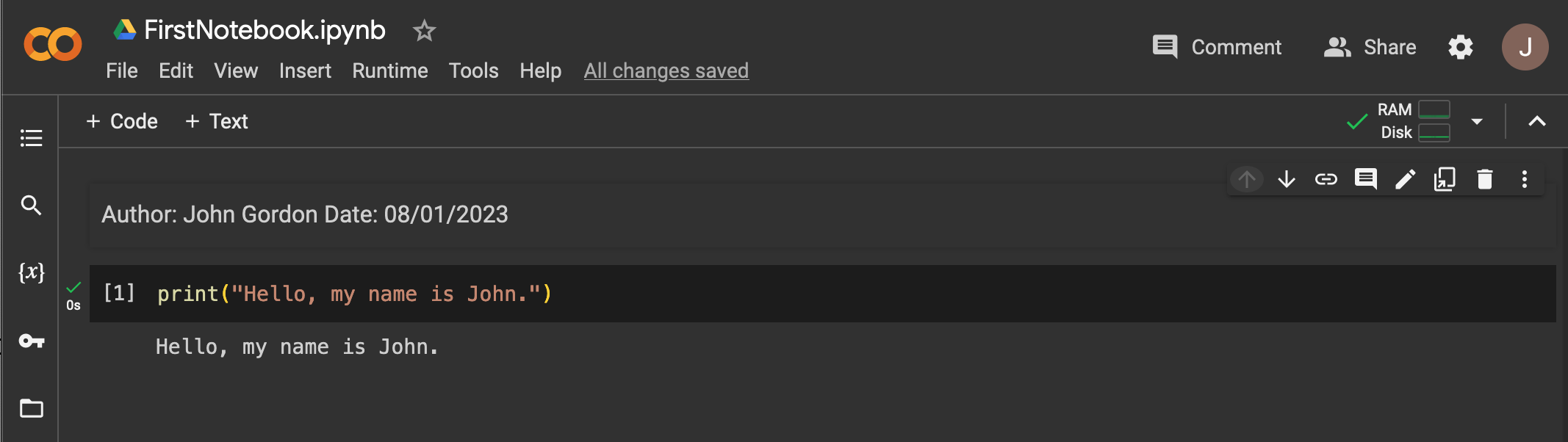Mirror the cell in a tab
Viewport: 1568px width, 442px height.
click(x=1445, y=179)
